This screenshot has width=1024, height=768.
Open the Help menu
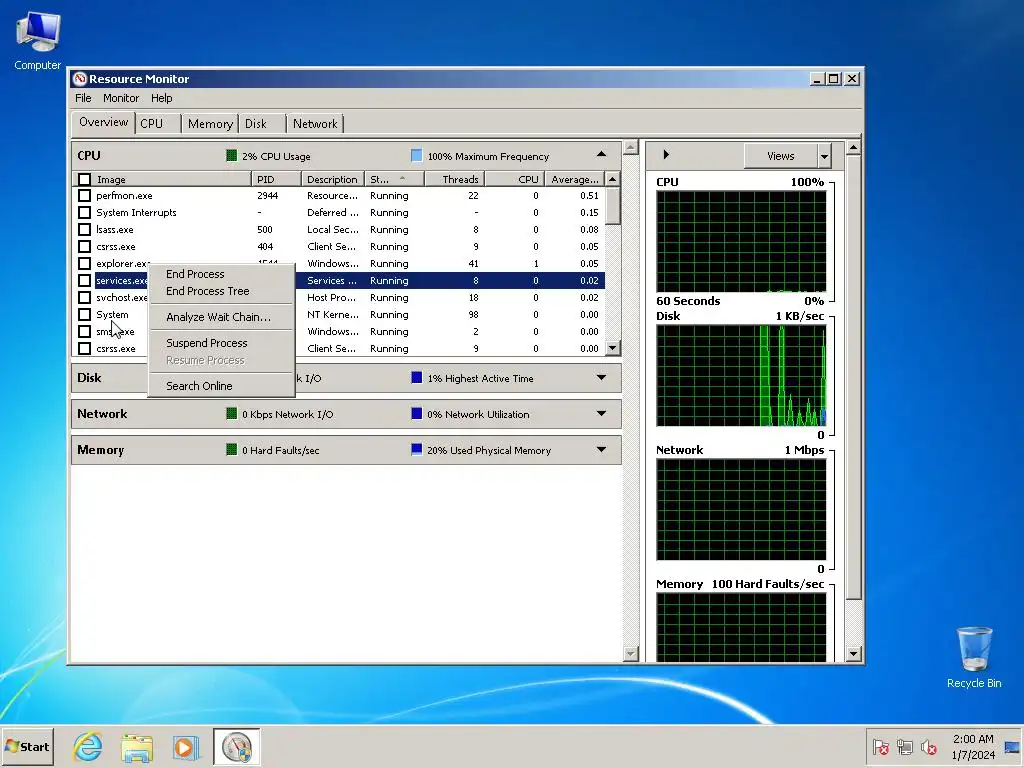click(x=161, y=98)
